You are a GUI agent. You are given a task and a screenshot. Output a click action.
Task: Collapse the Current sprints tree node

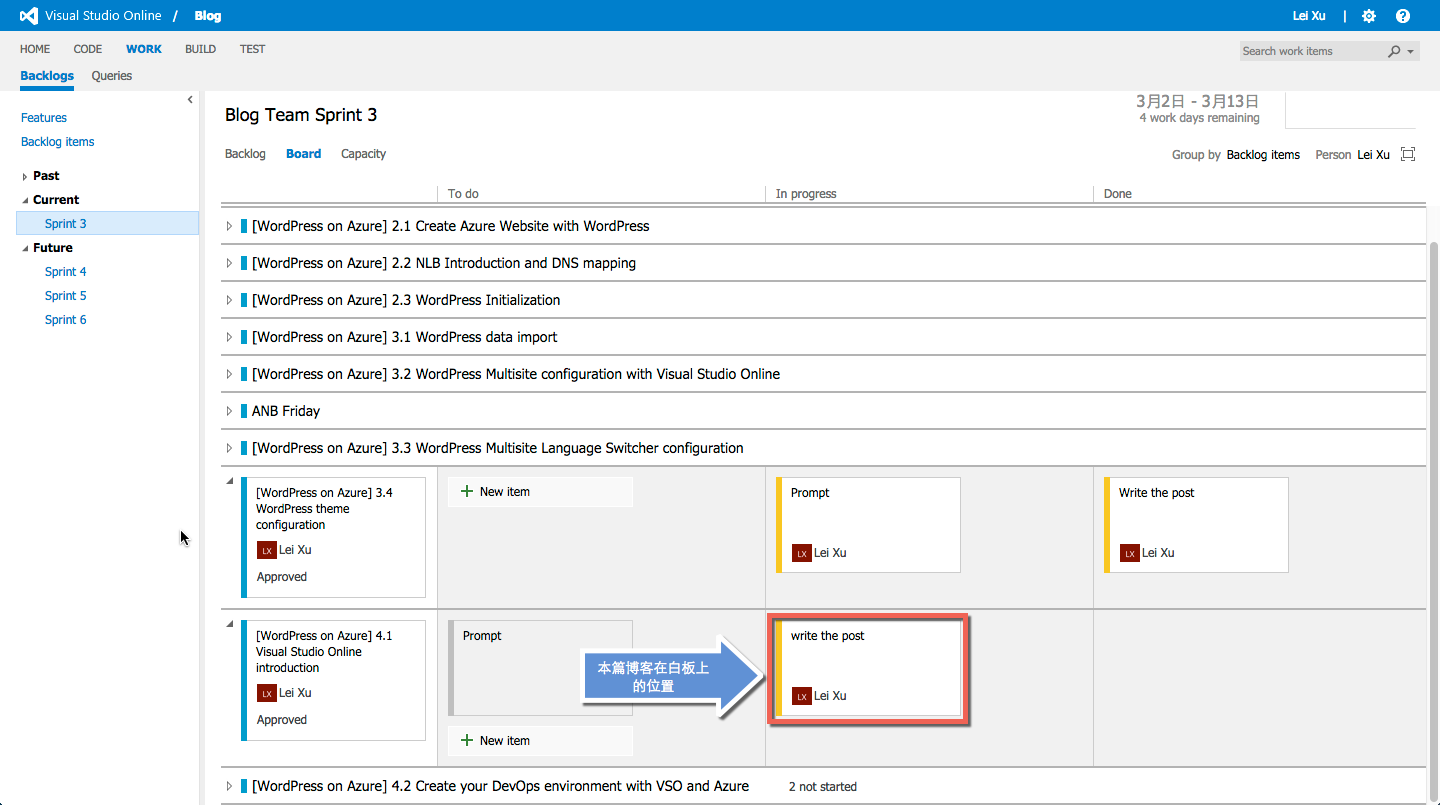25,200
